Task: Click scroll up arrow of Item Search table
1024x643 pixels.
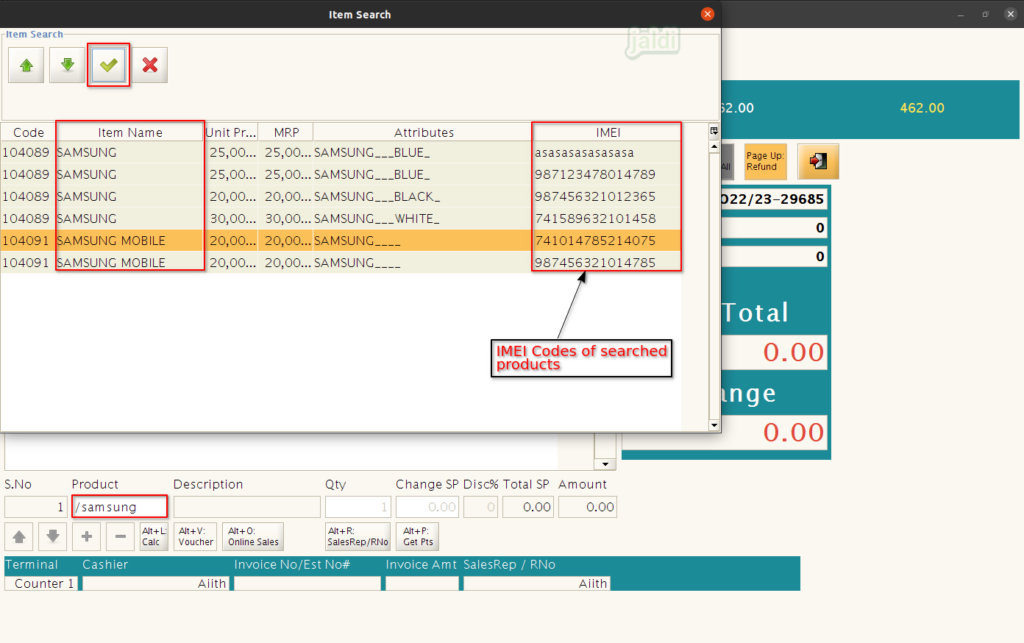Action: pyautogui.click(x=714, y=147)
